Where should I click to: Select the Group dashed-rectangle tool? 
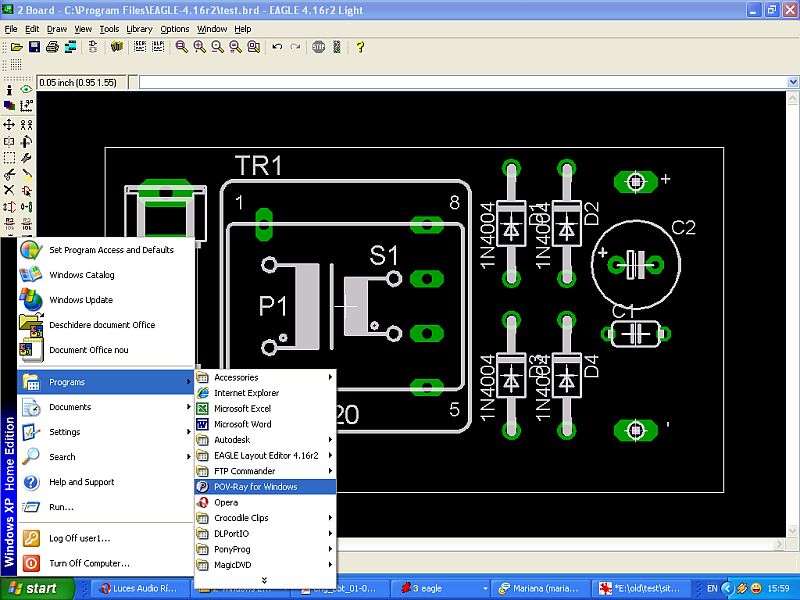pos(9,158)
